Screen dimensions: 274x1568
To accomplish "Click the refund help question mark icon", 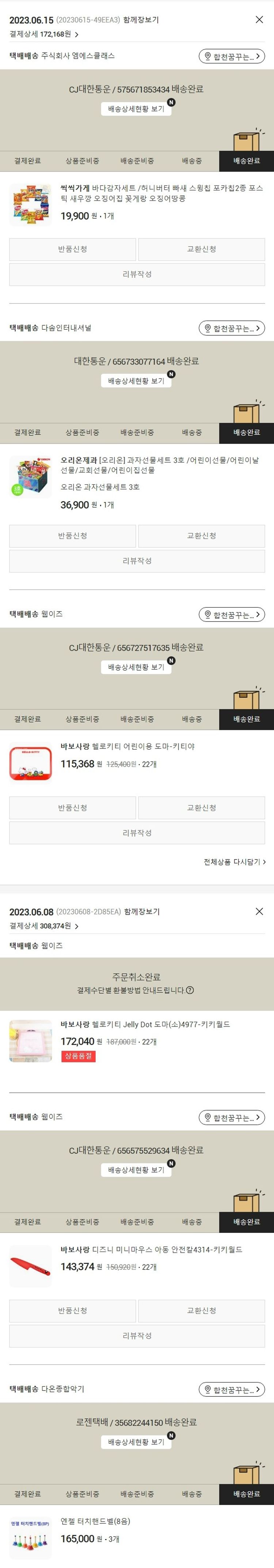I will tap(190, 990).
